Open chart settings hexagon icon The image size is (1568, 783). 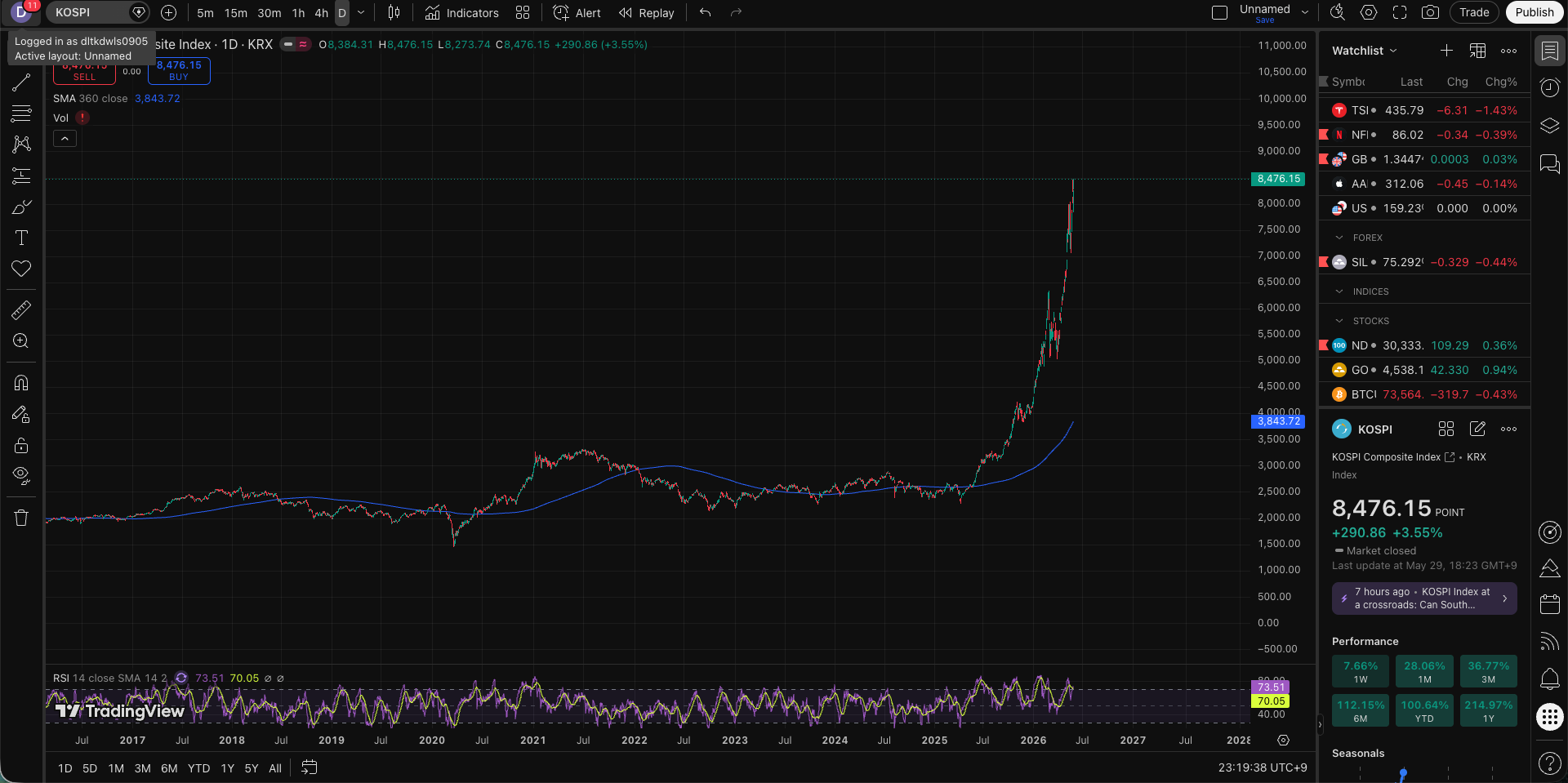[1369, 12]
